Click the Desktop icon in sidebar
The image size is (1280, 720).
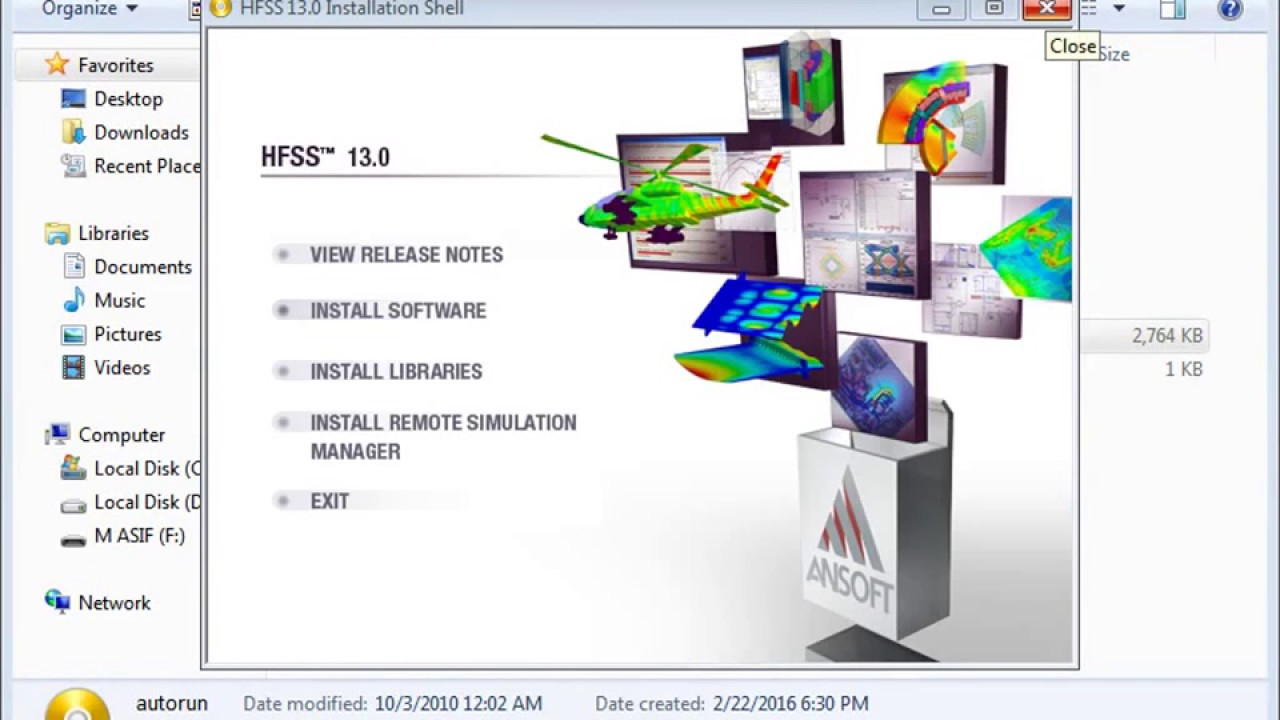[x=73, y=98]
